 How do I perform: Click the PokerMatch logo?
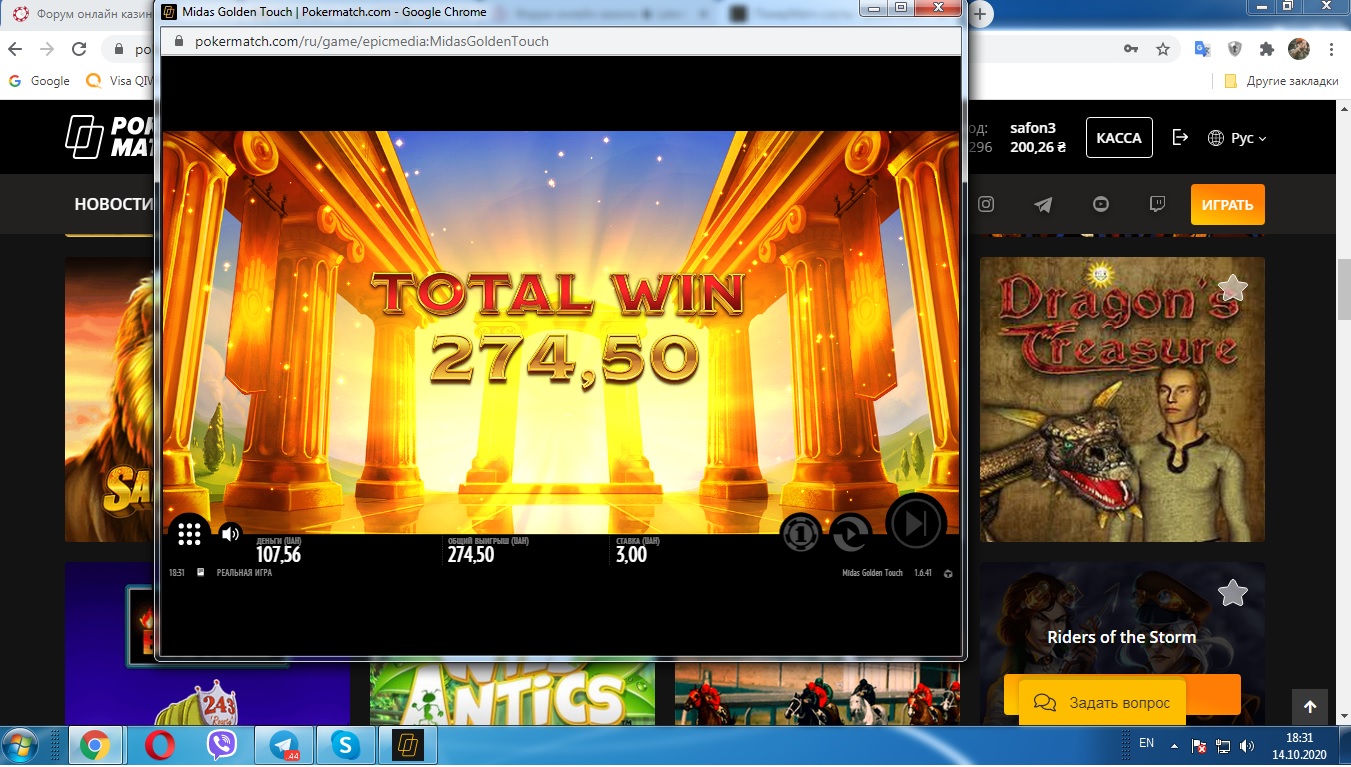108,137
